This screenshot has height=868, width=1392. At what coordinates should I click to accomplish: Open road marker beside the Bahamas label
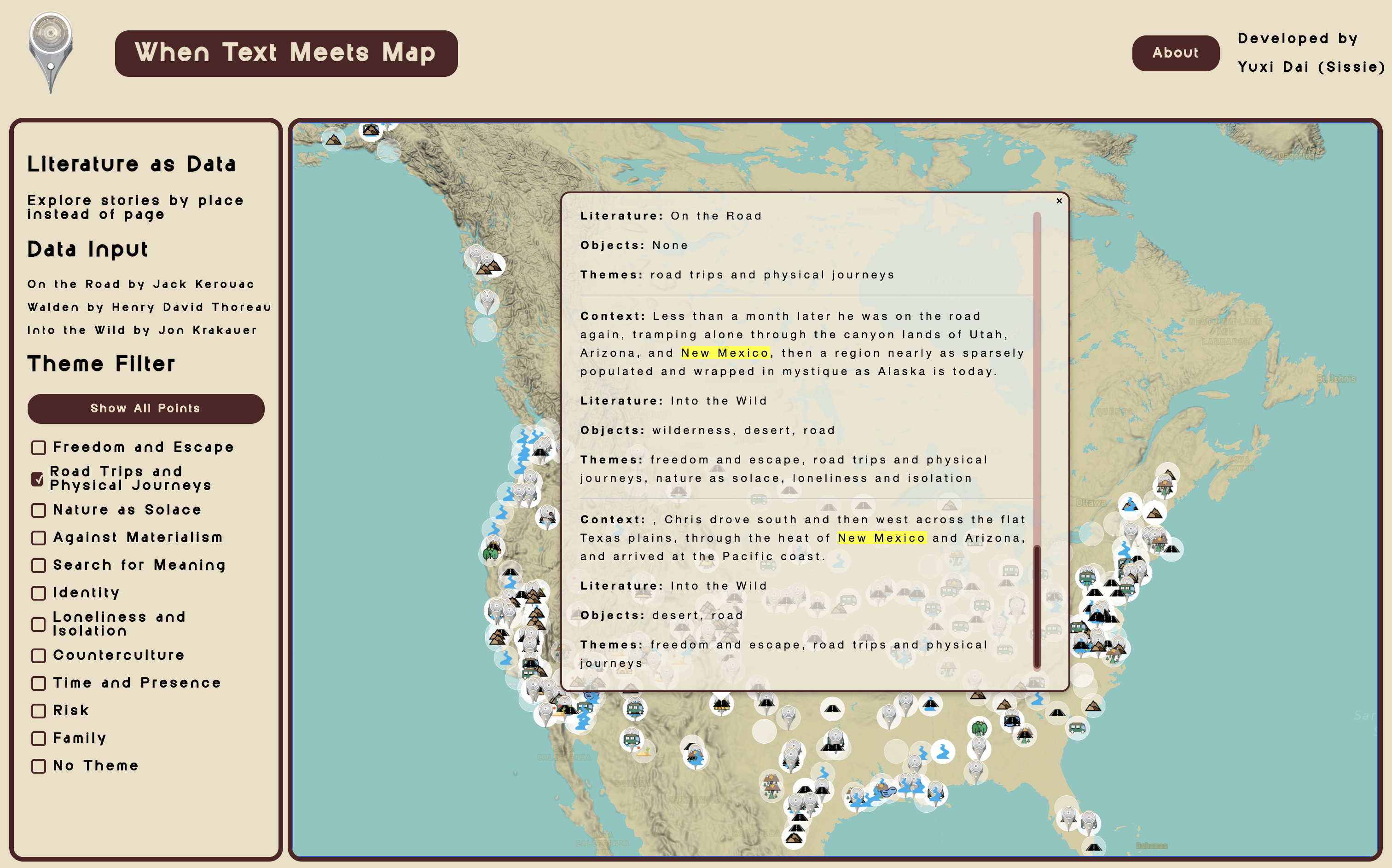coord(1094,847)
